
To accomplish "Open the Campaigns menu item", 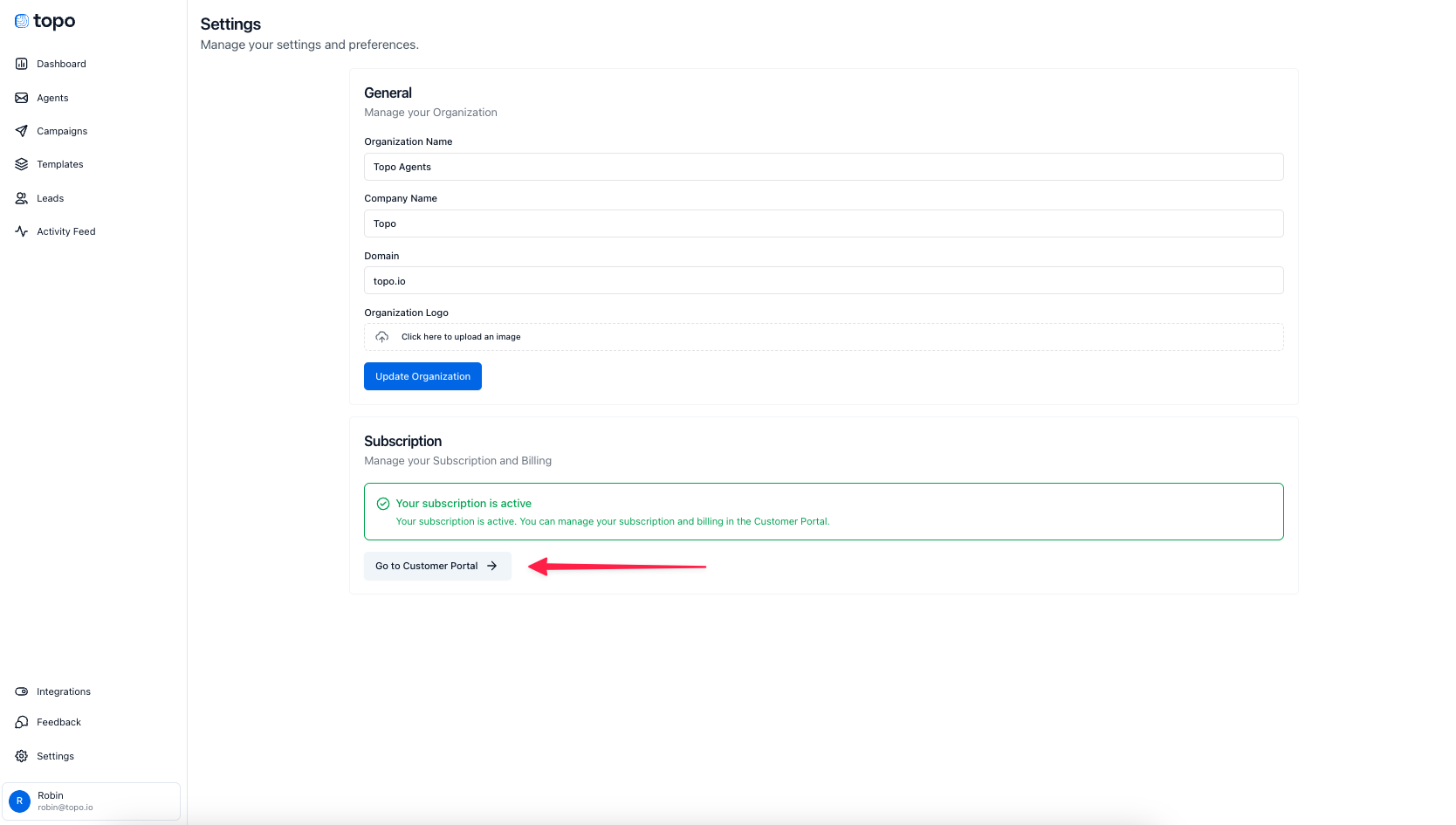I will pos(62,131).
